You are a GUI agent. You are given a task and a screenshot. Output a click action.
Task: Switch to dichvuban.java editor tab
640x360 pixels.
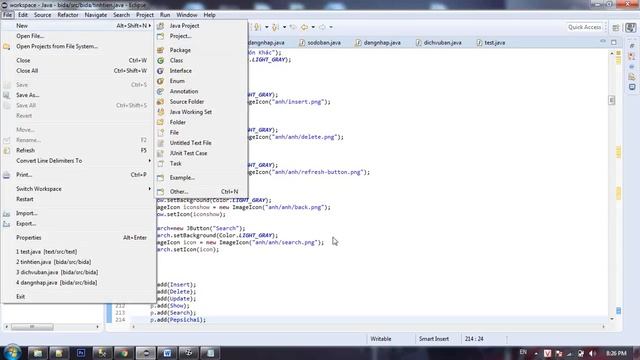[x=439, y=42]
